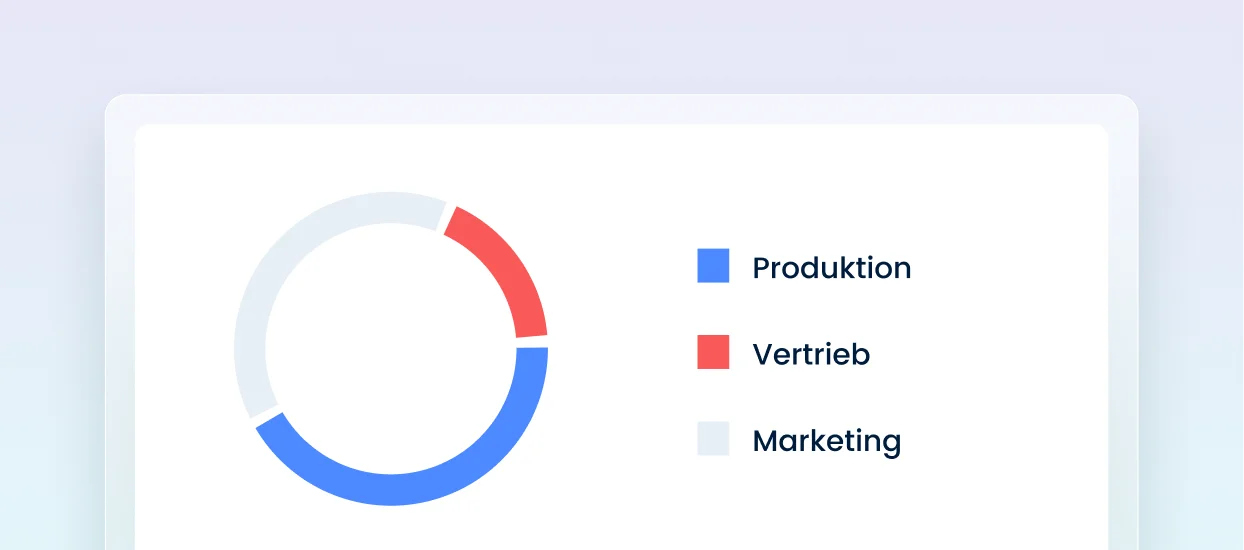Click the empty center of the donut chart
The height and width of the screenshot is (550, 1244).
pyautogui.click(x=391, y=348)
